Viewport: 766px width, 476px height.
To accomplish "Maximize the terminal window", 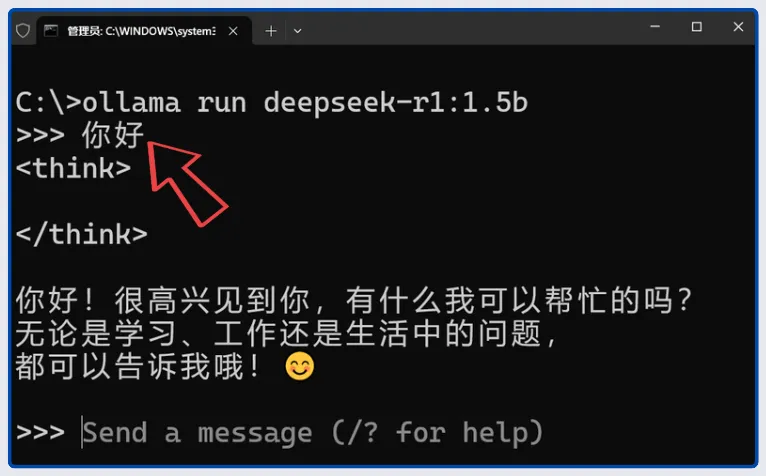I will 697,26.
